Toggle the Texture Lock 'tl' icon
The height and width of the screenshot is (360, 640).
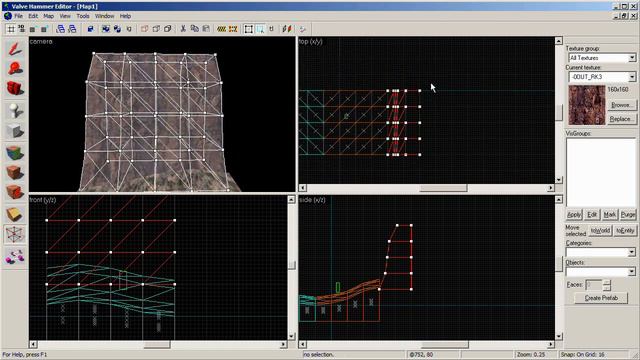(x=271, y=29)
